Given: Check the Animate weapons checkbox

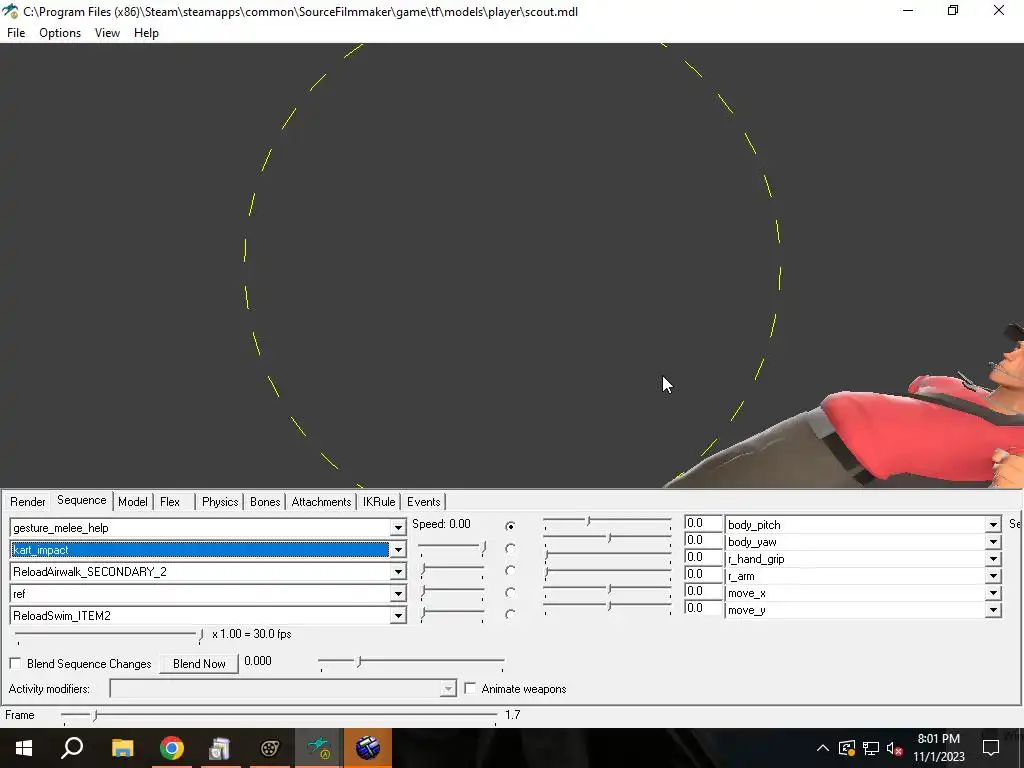Looking at the screenshot, I should [470, 688].
